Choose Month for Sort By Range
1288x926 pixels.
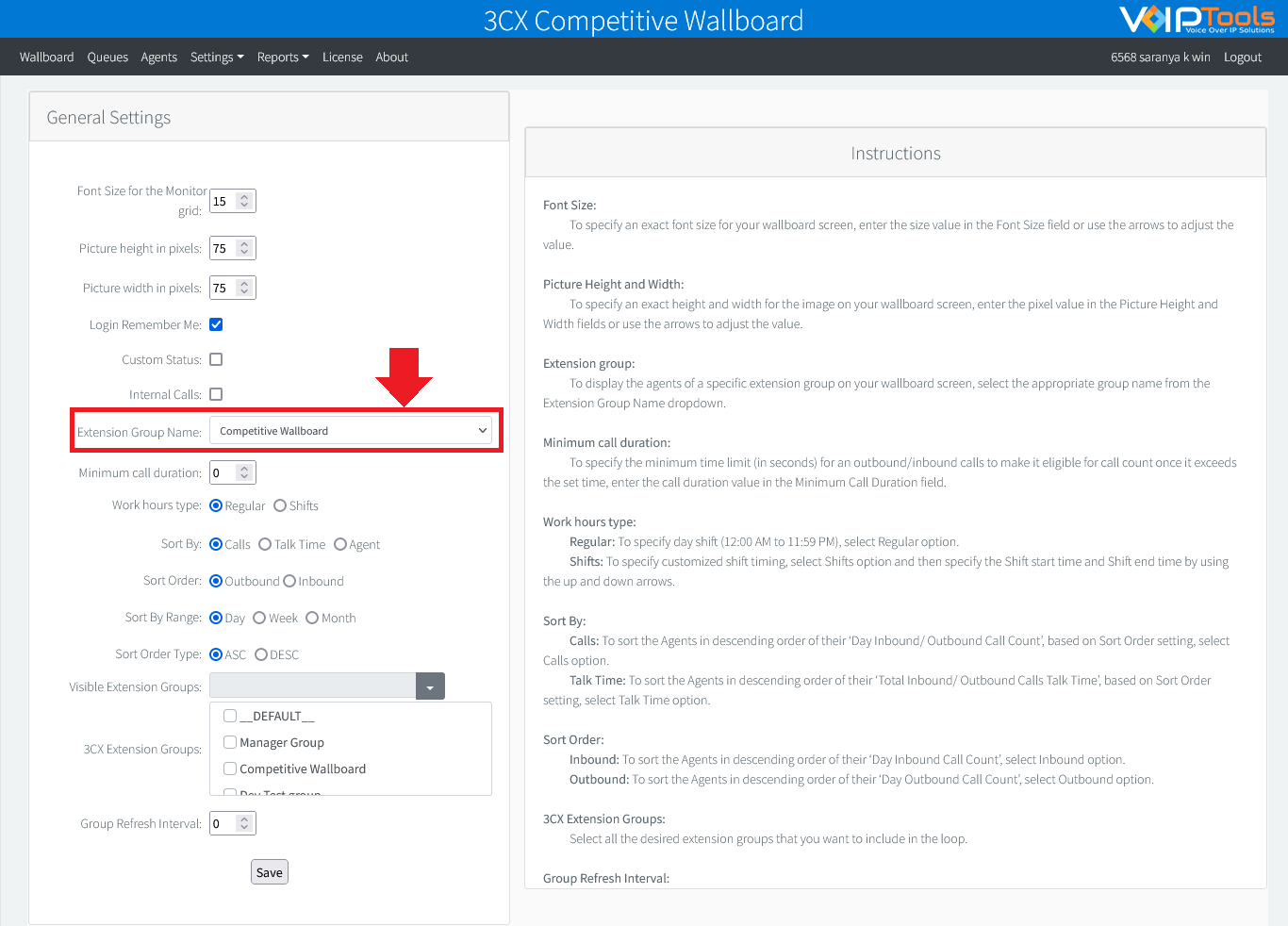(311, 618)
